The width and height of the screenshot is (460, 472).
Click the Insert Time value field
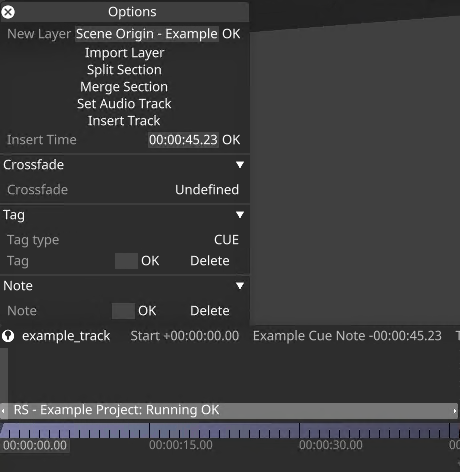[183, 140]
